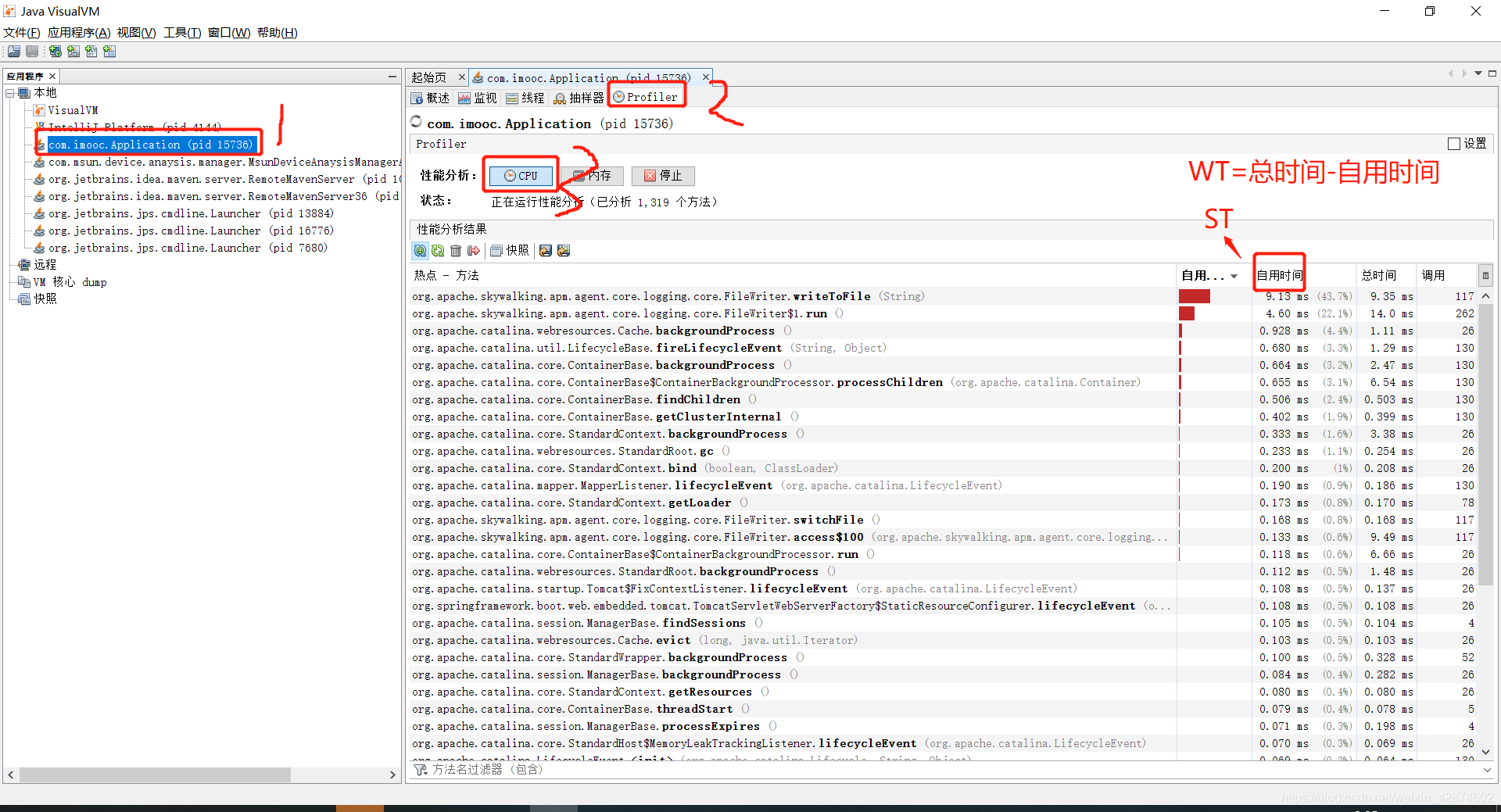Enable the 设置 settings checkbox

click(x=1454, y=144)
